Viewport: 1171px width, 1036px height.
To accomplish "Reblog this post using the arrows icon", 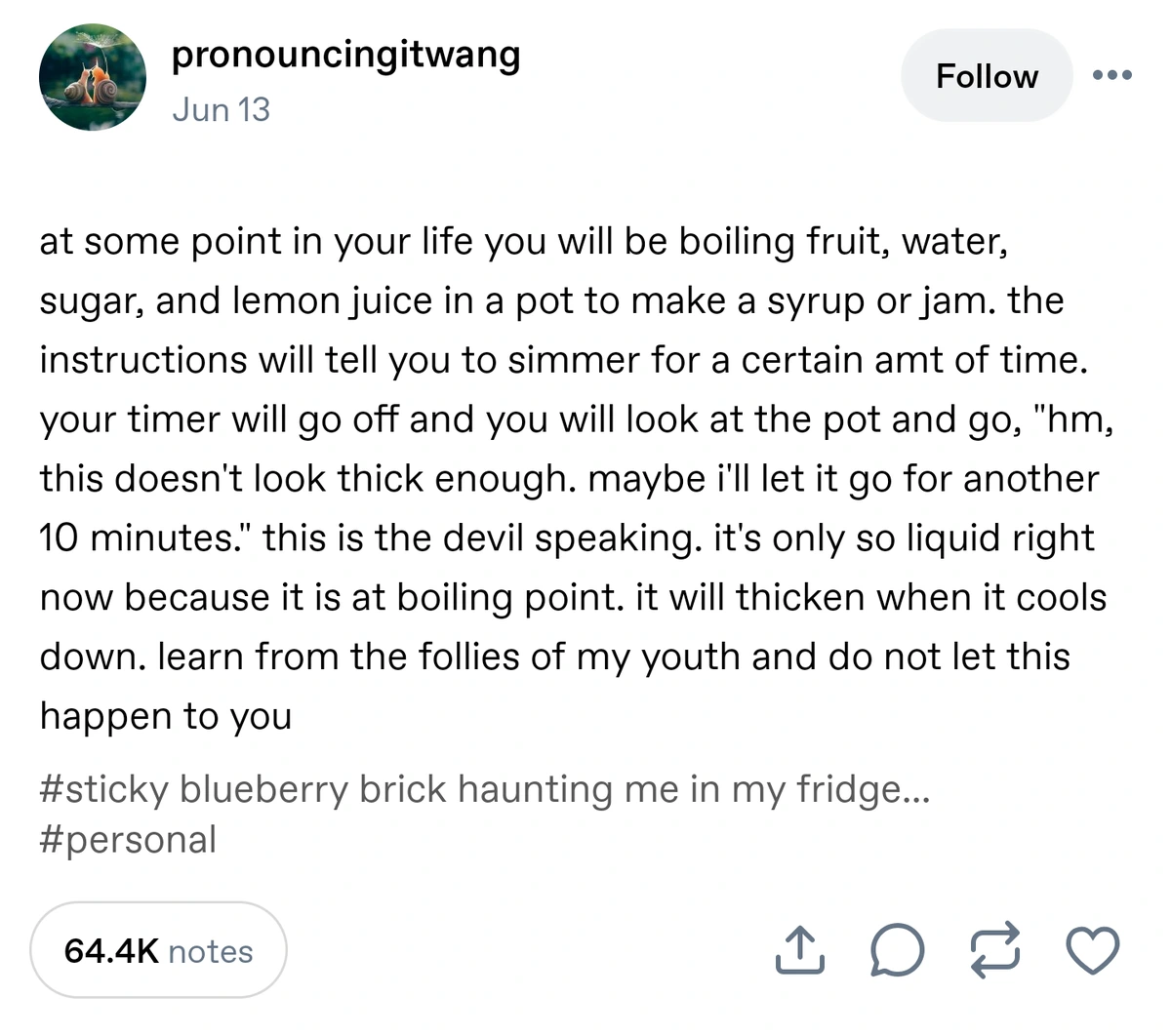I will [x=993, y=951].
